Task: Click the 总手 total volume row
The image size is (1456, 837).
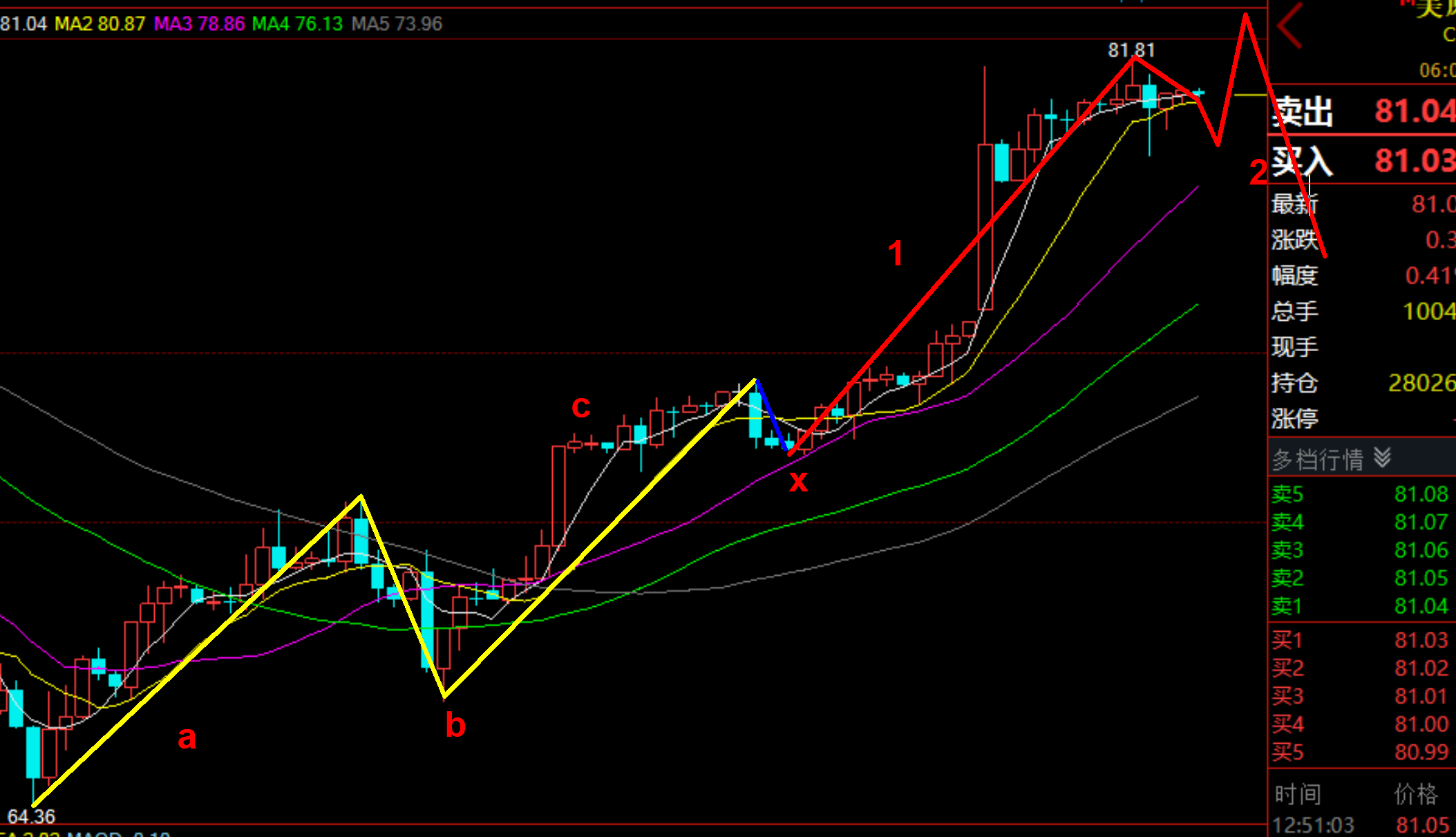Action: pos(1363,311)
